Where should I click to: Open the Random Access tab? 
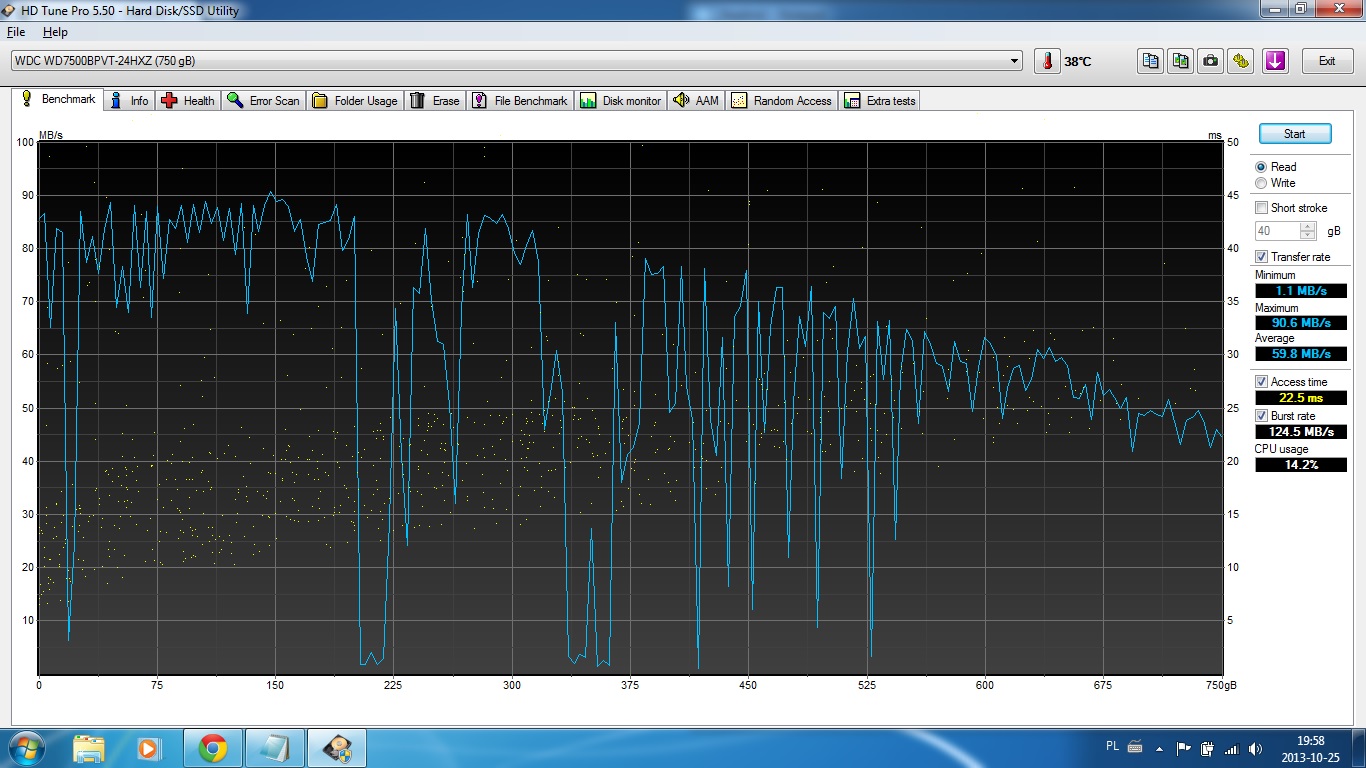[x=782, y=101]
